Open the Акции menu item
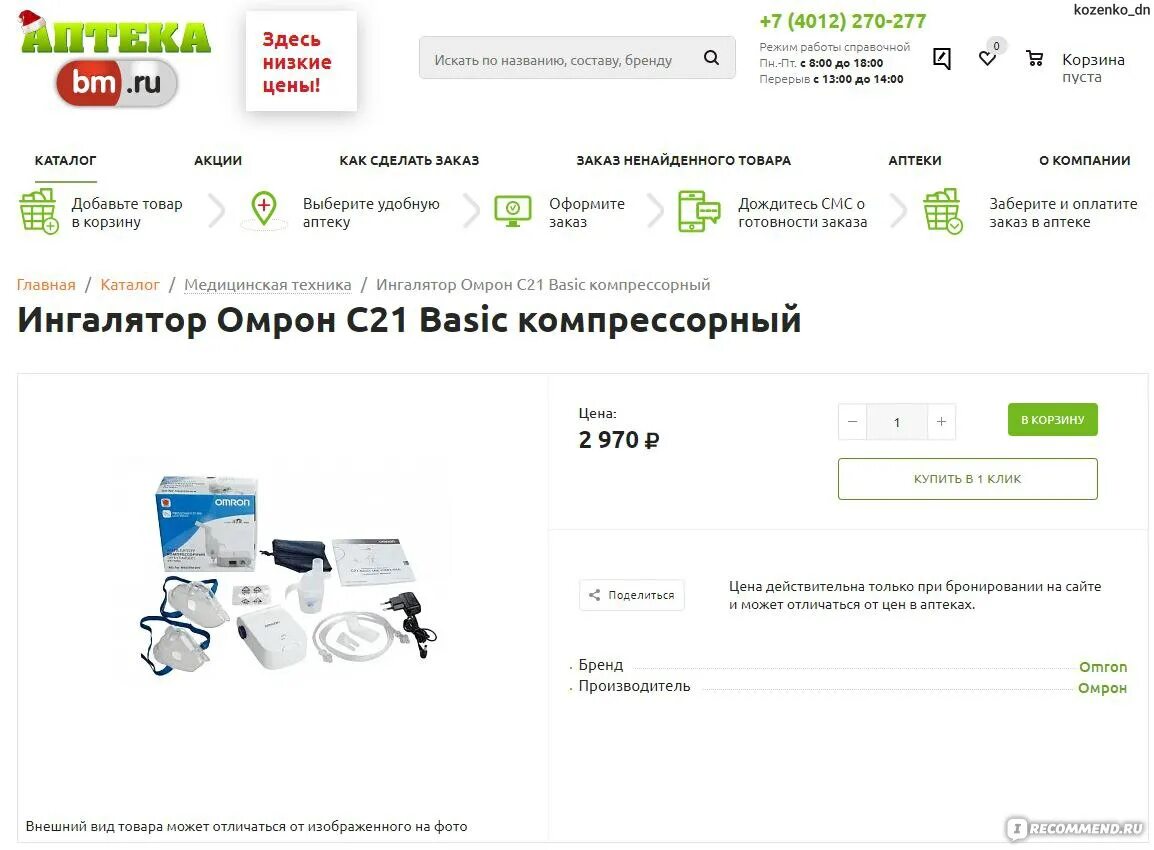 pyautogui.click(x=218, y=160)
